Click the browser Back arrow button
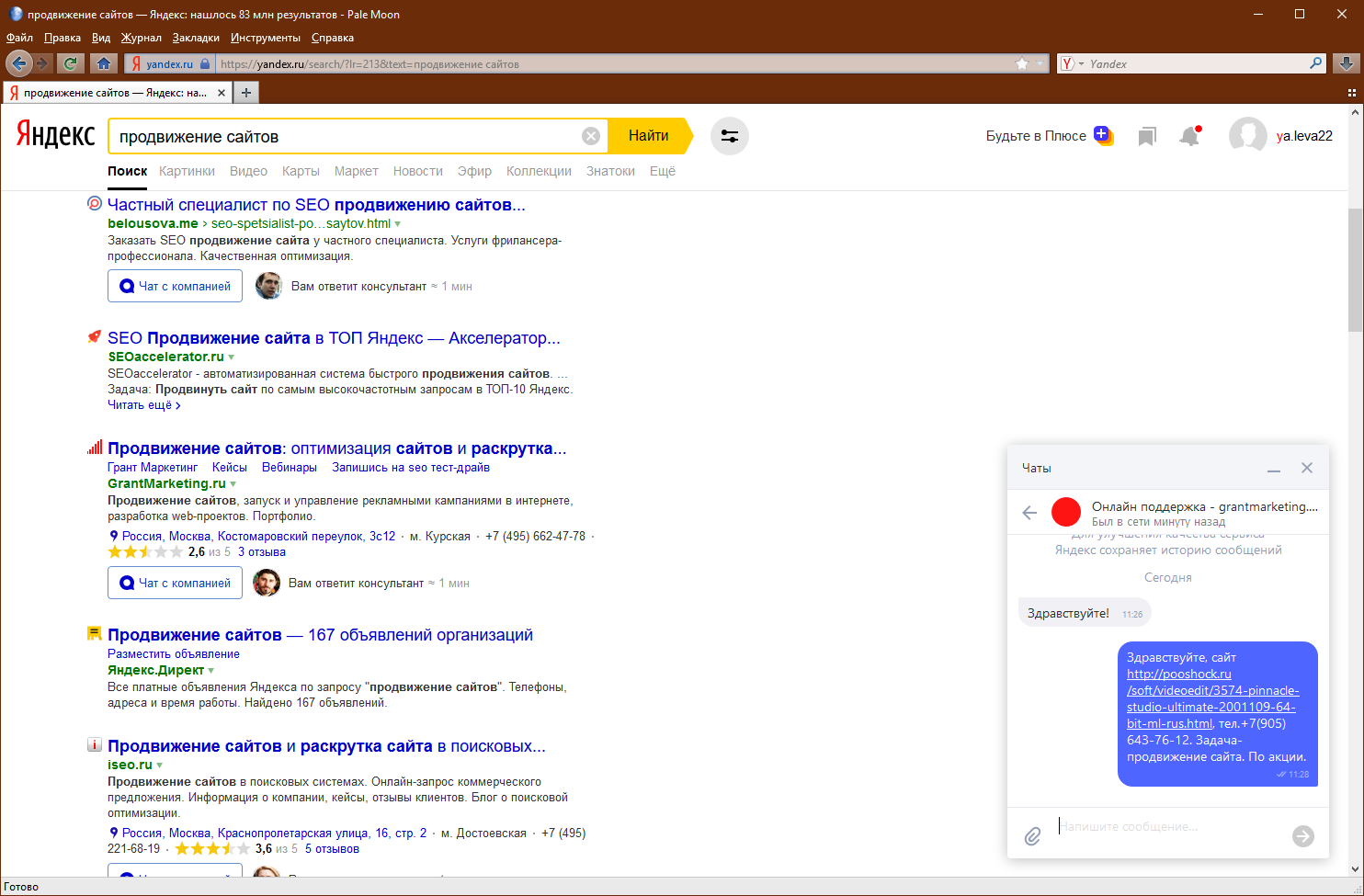1364x896 pixels. click(x=18, y=63)
